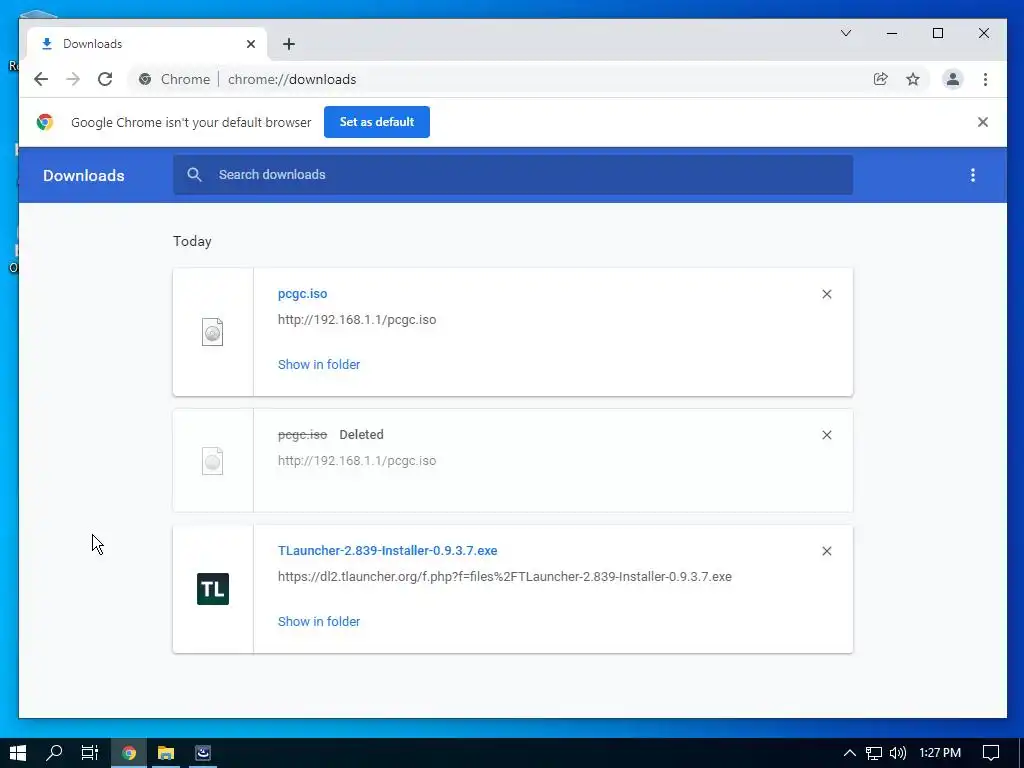The width and height of the screenshot is (1024, 768).
Task: Remove the TLauncher installer entry from list
Action: tap(826, 551)
